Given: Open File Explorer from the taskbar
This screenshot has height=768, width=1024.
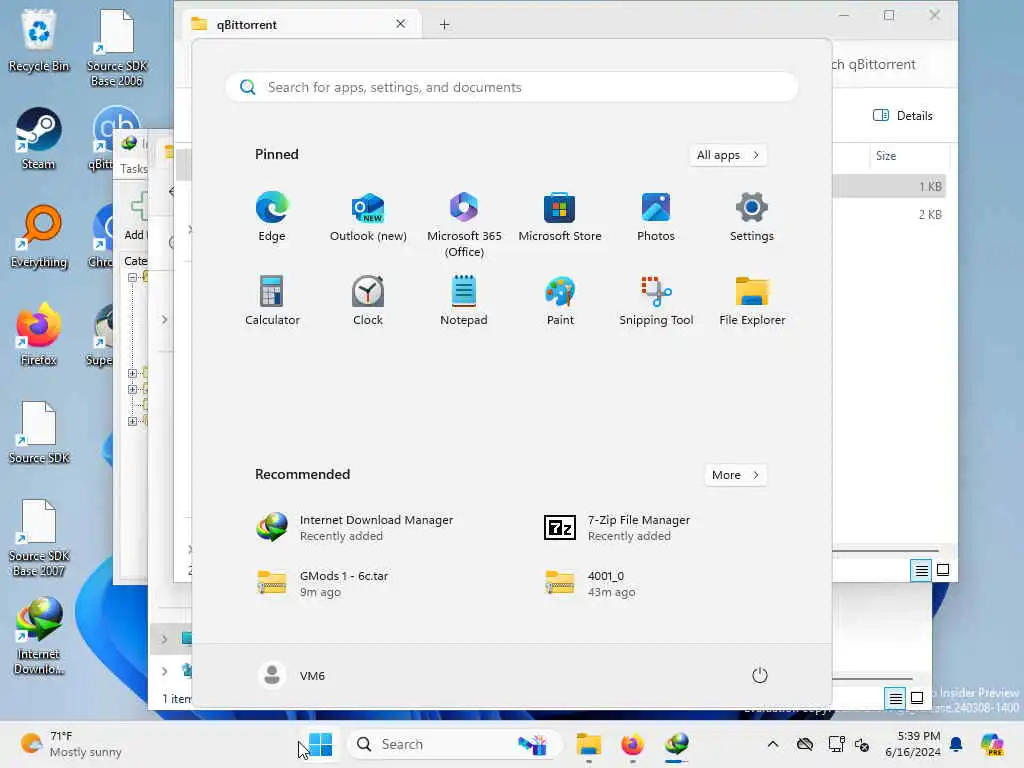Looking at the screenshot, I should (x=588, y=744).
